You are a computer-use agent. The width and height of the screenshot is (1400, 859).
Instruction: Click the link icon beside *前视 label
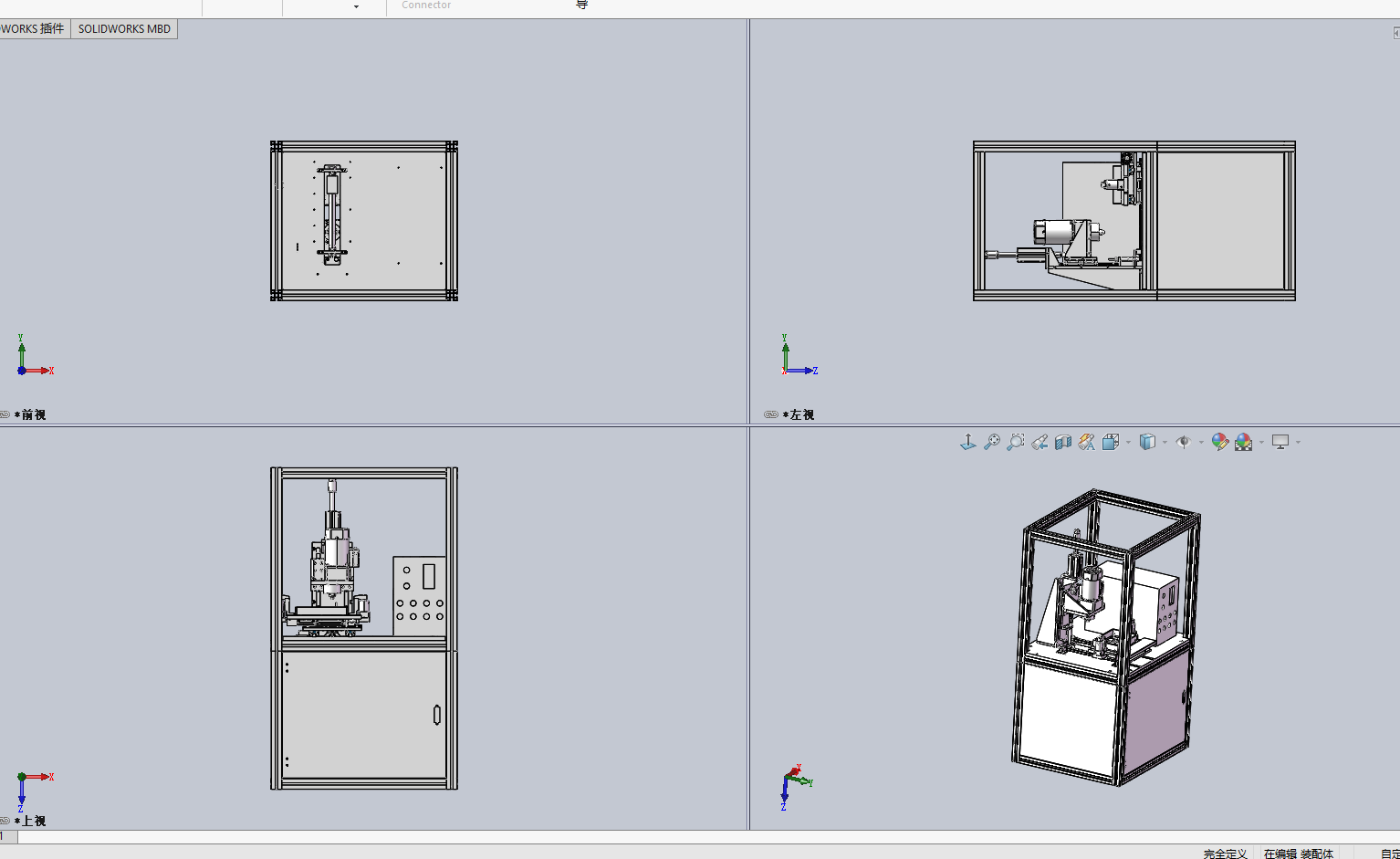(5, 414)
